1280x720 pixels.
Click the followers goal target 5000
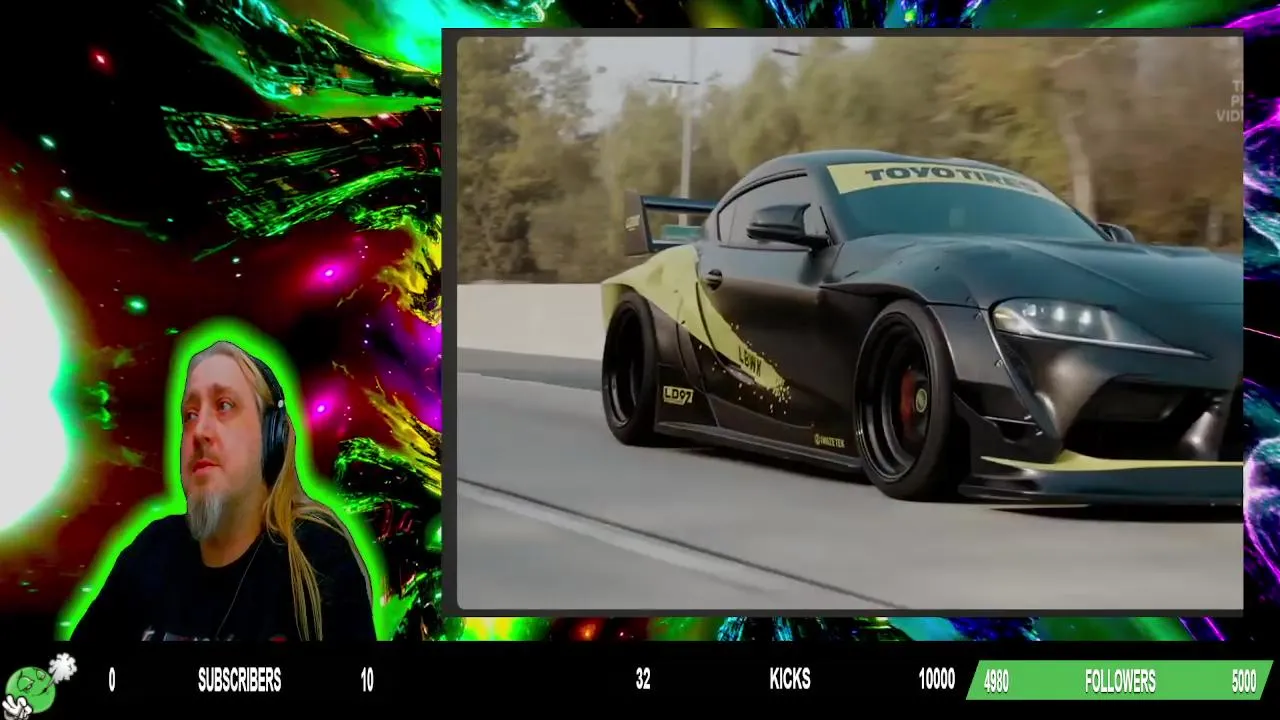[1244, 682]
